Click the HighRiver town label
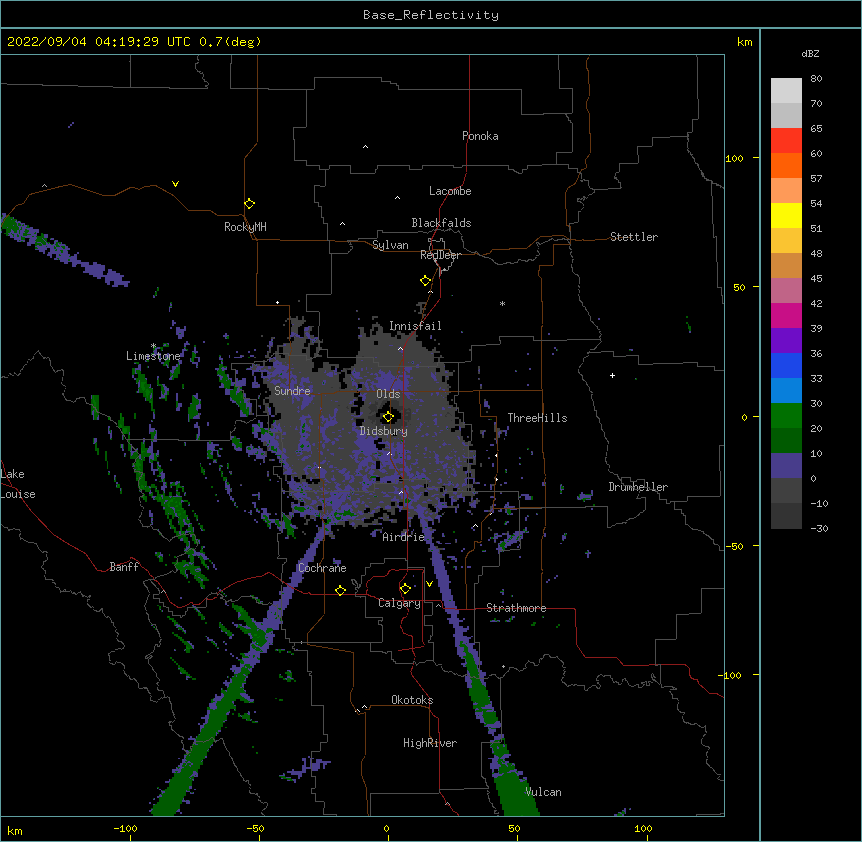Viewport: 862px width, 842px height. 430,743
